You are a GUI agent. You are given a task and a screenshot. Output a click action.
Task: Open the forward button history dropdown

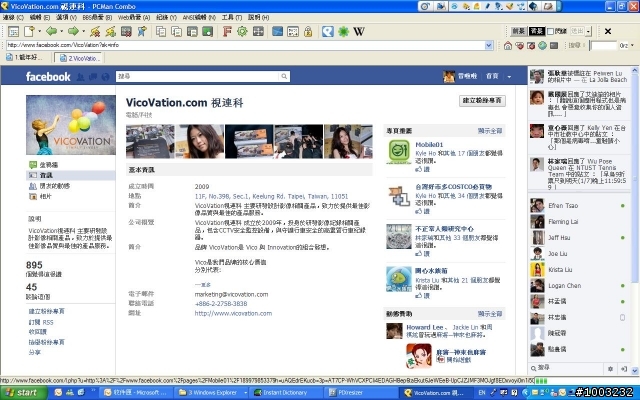click(84, 31)
